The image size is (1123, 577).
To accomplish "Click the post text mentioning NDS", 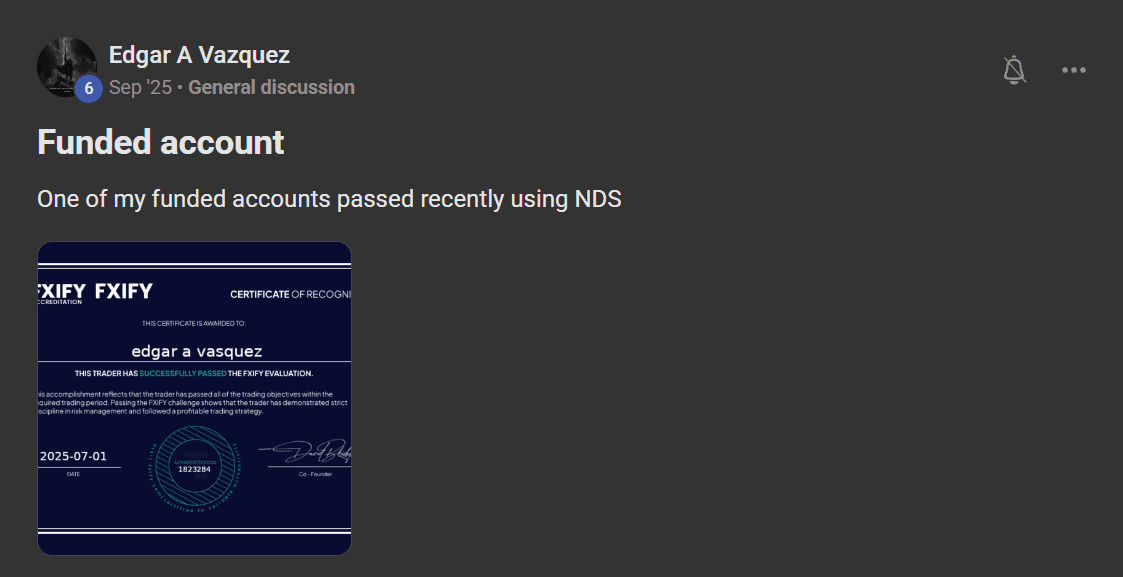I will pyautogui.click(x=329, y=199).
